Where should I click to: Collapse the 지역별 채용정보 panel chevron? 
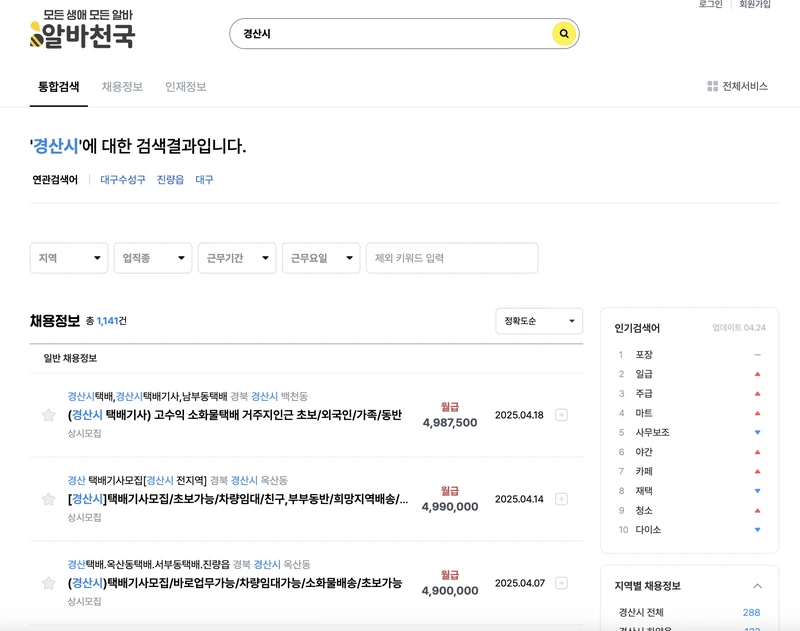click(758, 586)
